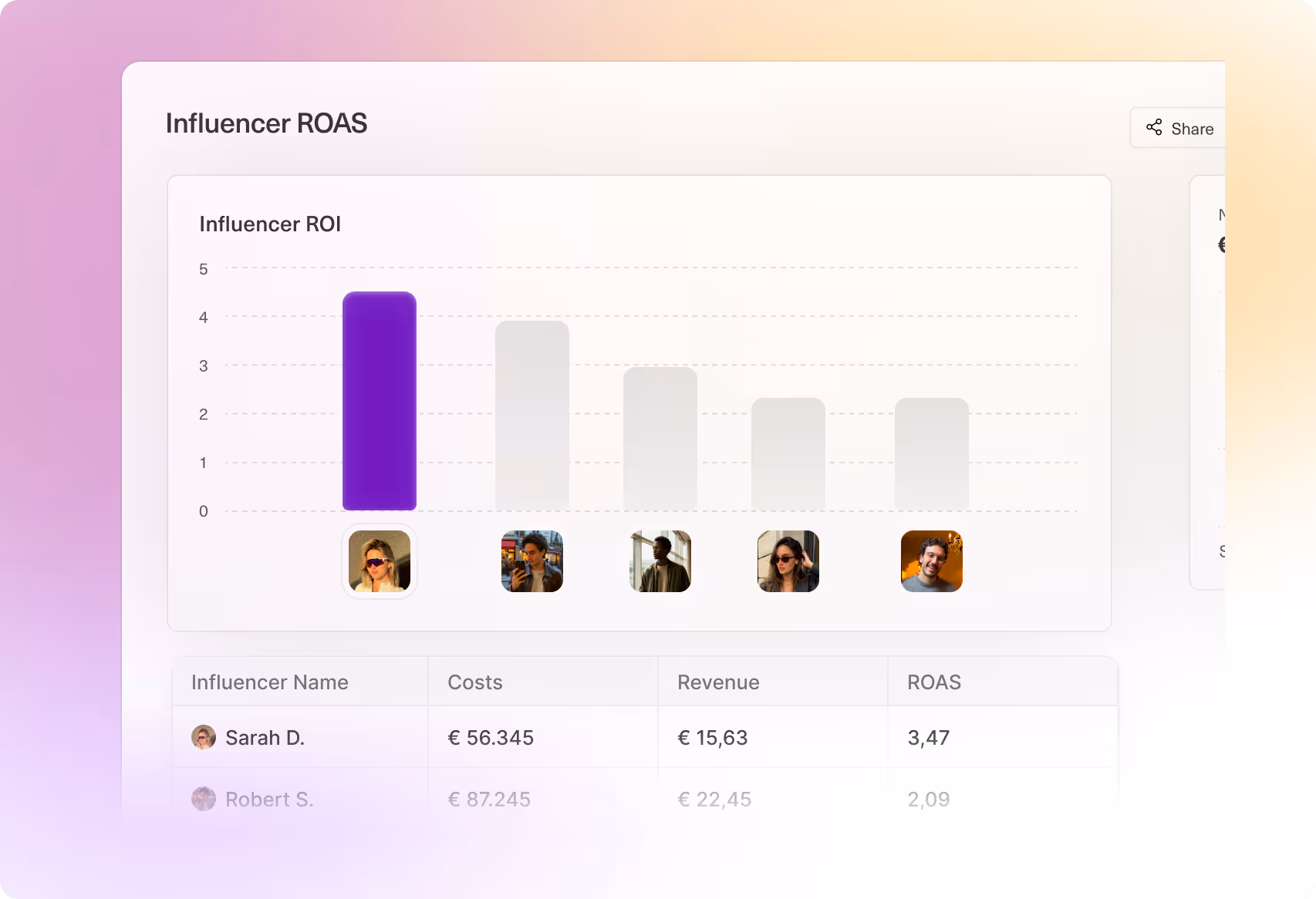The width and height of the screenshot is (1316, 899).
Task: Sort the table by the Costs column
Action: (474, 682)
